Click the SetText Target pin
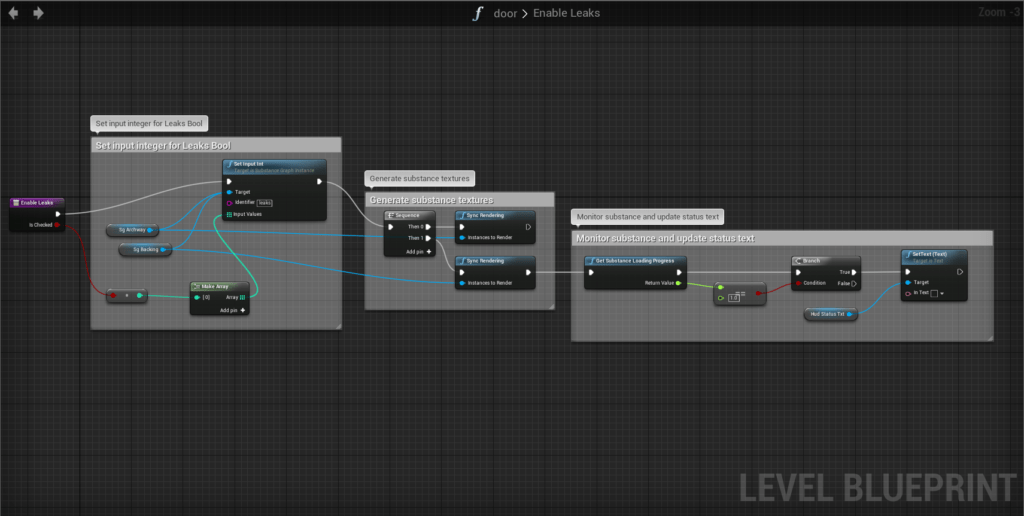Image resolution: width=1024 pixels, height=516 pixels. pyautogui.click(x=908, y=282)
